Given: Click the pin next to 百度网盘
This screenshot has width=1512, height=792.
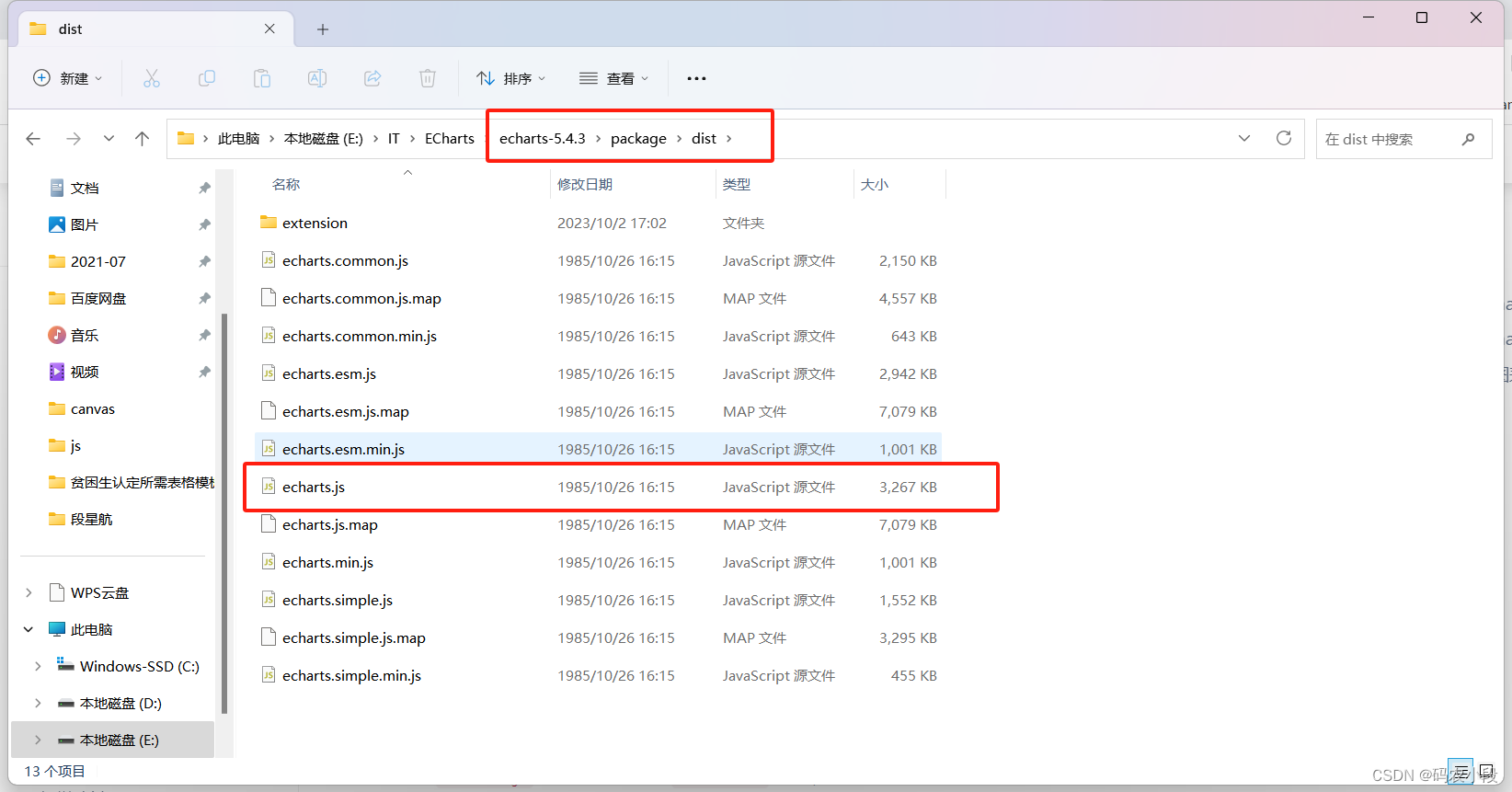Looking at the screenshot, I should tap(204, 298).
